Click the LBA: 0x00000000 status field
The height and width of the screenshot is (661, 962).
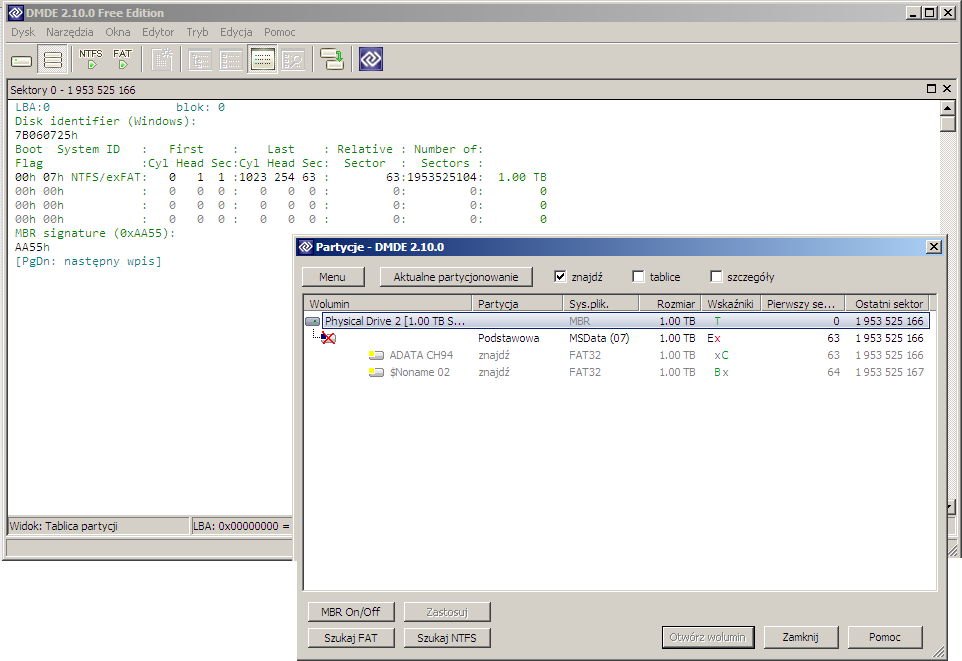coord(242,526)
